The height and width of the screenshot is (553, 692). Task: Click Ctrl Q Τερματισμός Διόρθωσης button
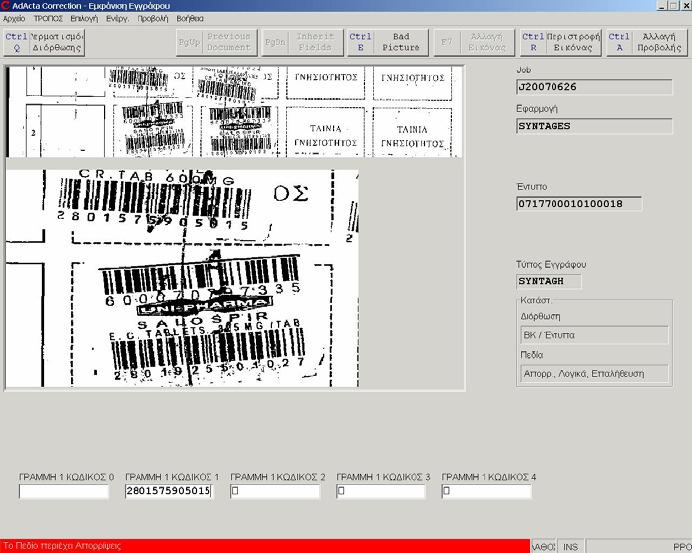(x=44, y=42)
